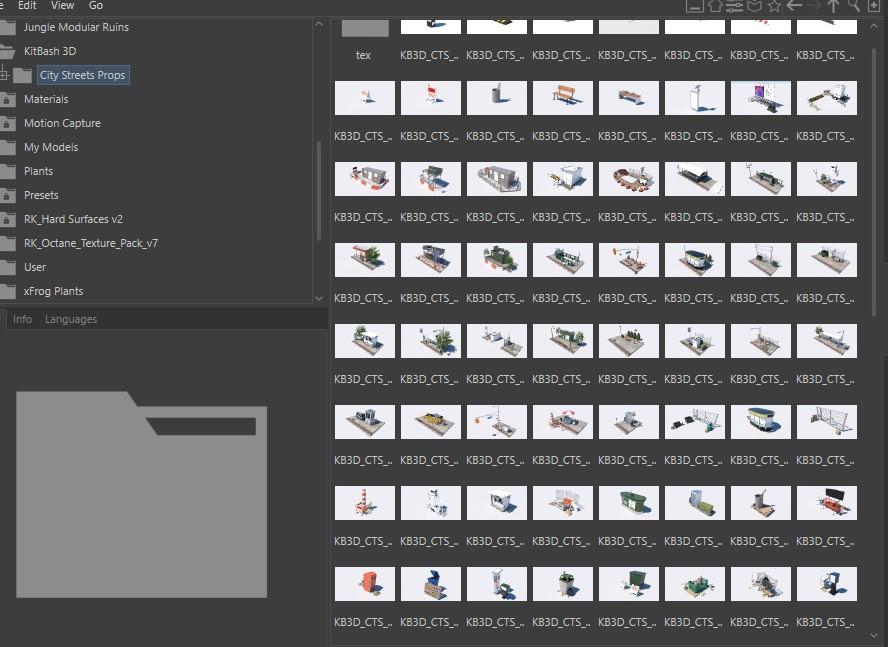Select the oval red plaza thumbnail
Image resolution: width=888 pixels, height=647 pixels.
[629, 179]
